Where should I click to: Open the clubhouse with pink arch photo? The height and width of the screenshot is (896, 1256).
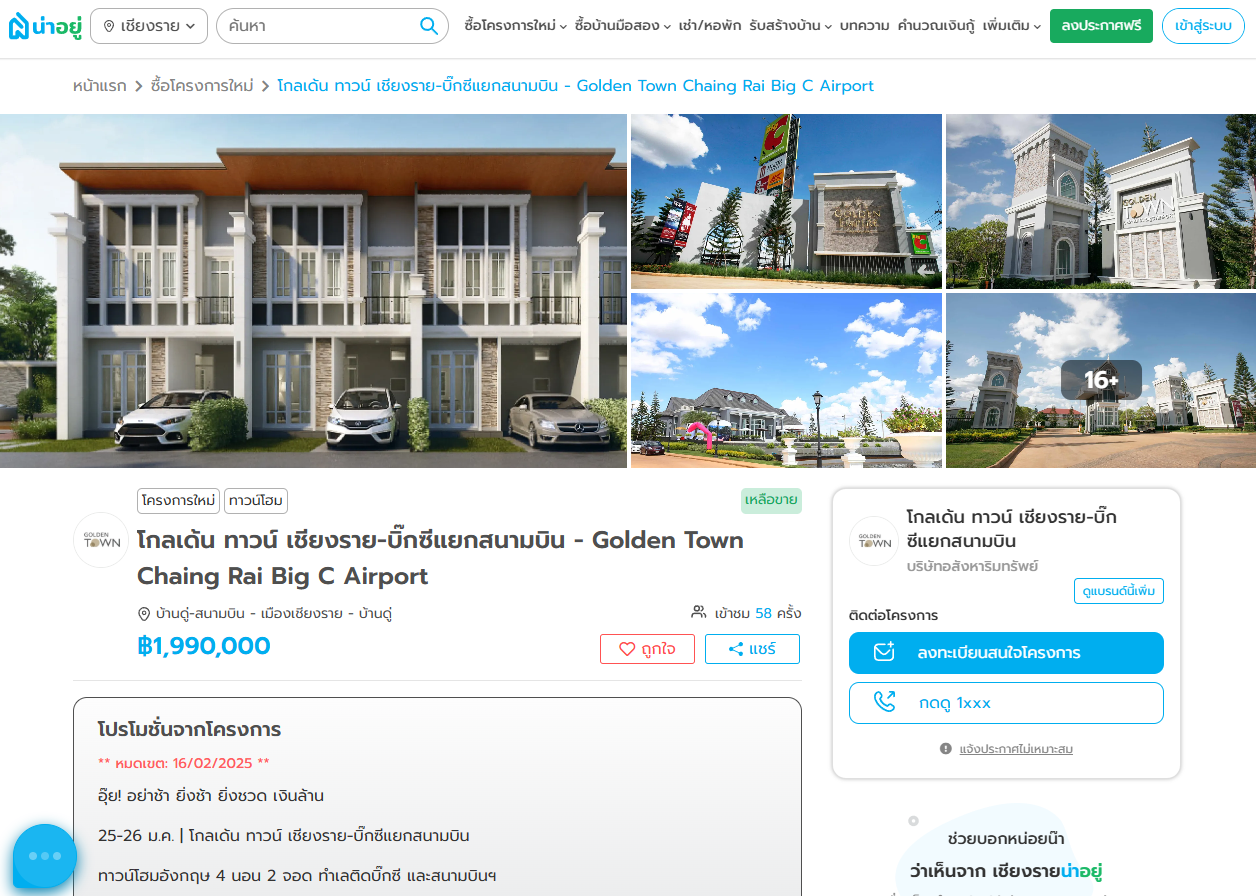pos(786,381)
